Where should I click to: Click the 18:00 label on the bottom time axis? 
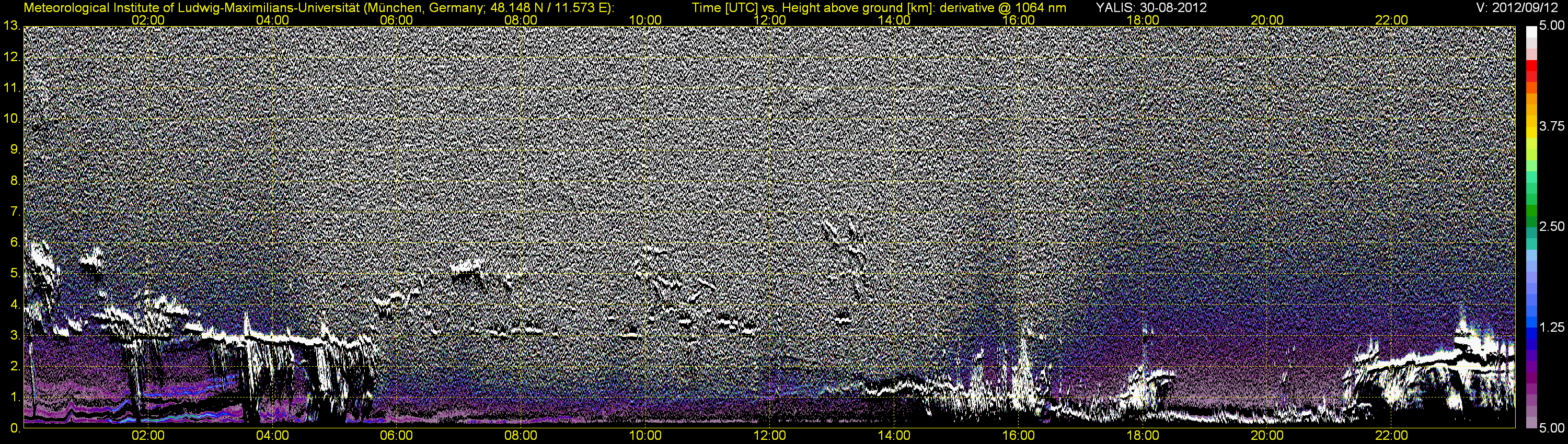(1143, 436)
